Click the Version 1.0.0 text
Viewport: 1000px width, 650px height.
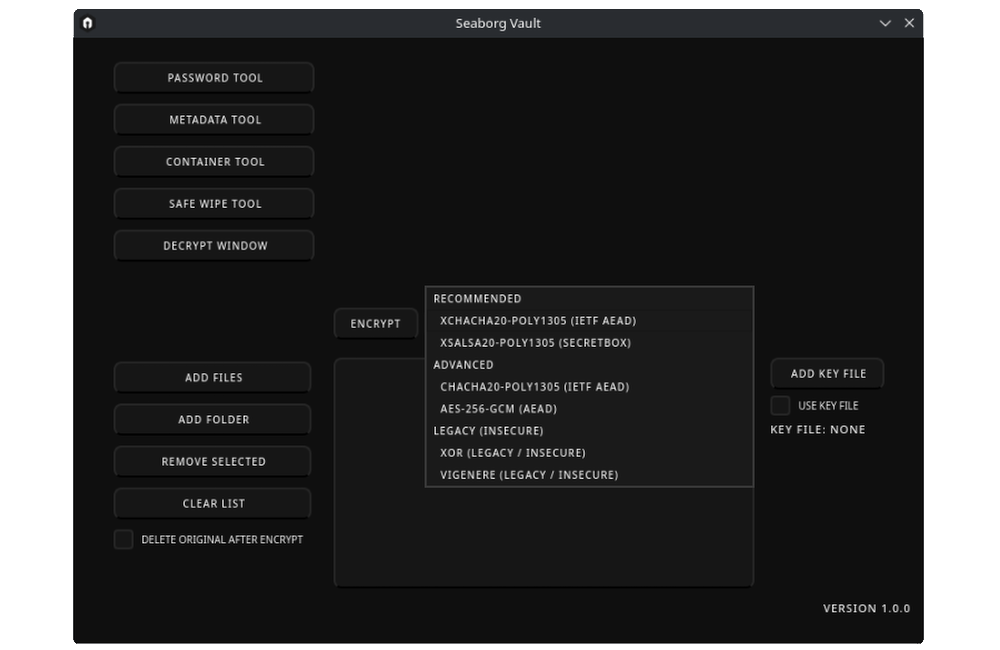coord(866,609)
